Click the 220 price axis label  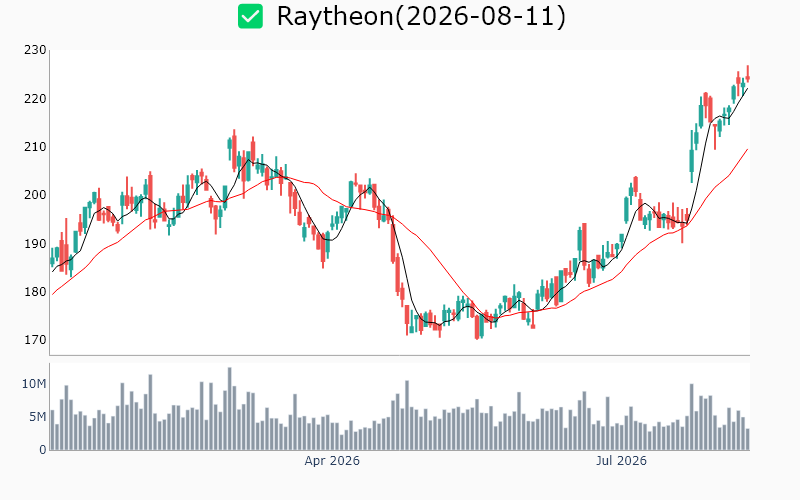click(x=35, y=98)
